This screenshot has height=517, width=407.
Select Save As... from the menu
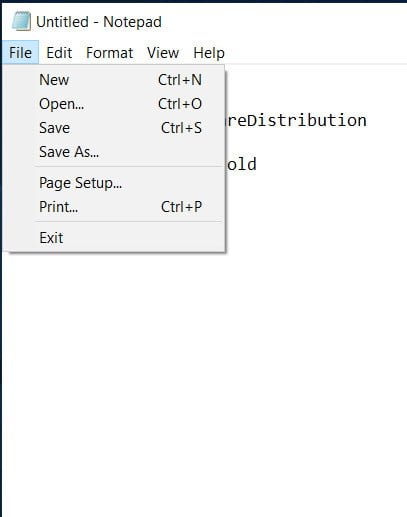(115, 152)
